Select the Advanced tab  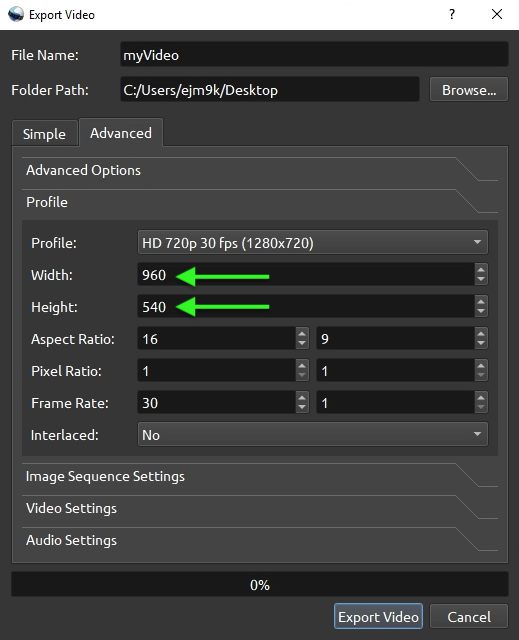[x=121, y=132]
